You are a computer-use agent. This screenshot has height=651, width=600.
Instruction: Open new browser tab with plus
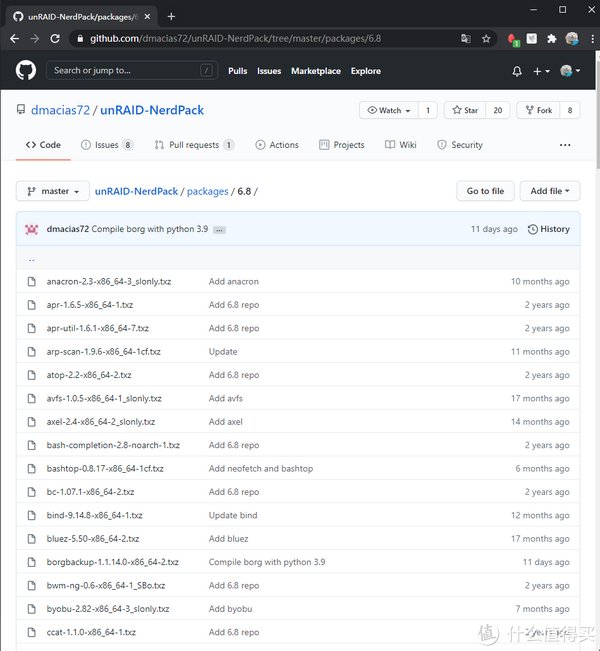point(171,16)
